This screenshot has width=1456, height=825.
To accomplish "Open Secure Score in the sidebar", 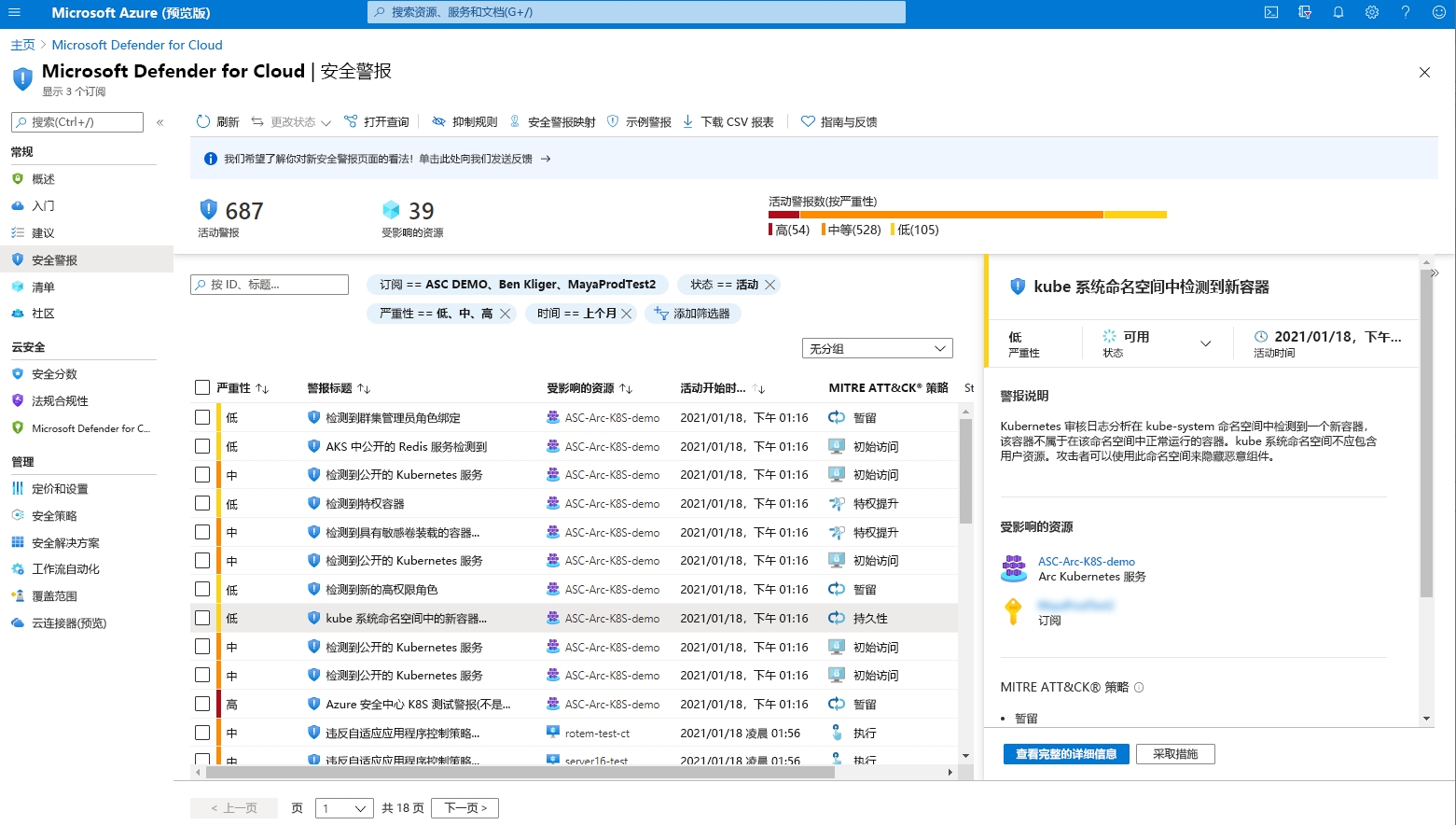I will click(54, 374).
